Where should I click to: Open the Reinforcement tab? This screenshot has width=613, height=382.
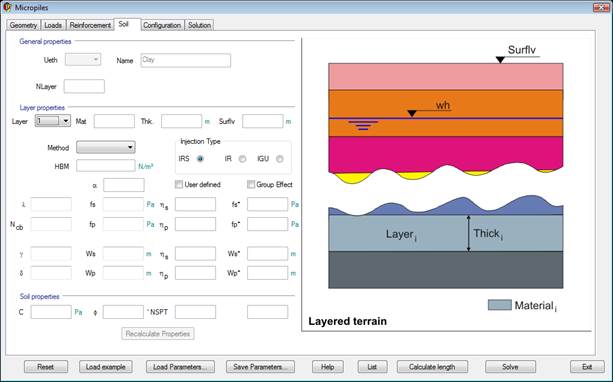click(x=90, y=25)
